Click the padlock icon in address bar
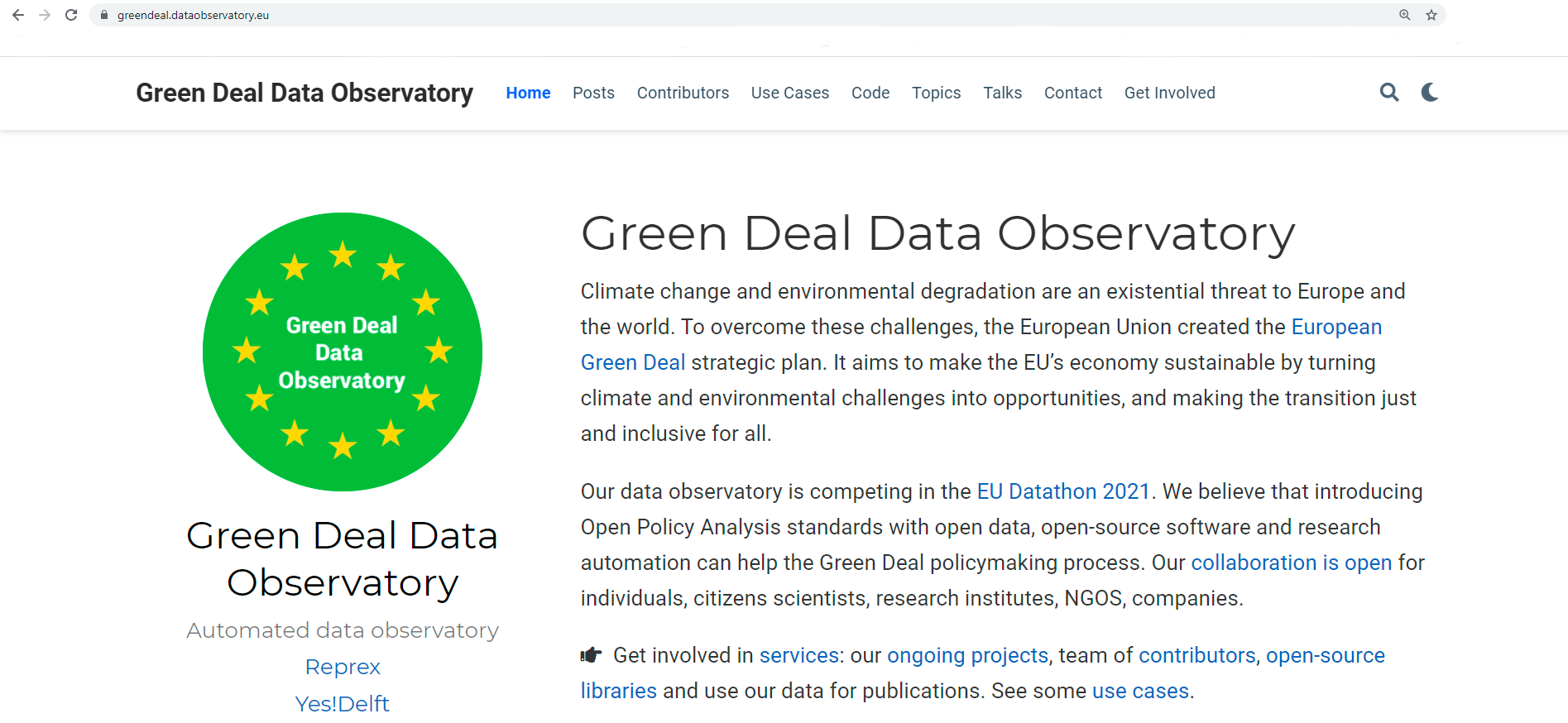Viewport: 1568px width, 723px height. [x=103, y=14]
